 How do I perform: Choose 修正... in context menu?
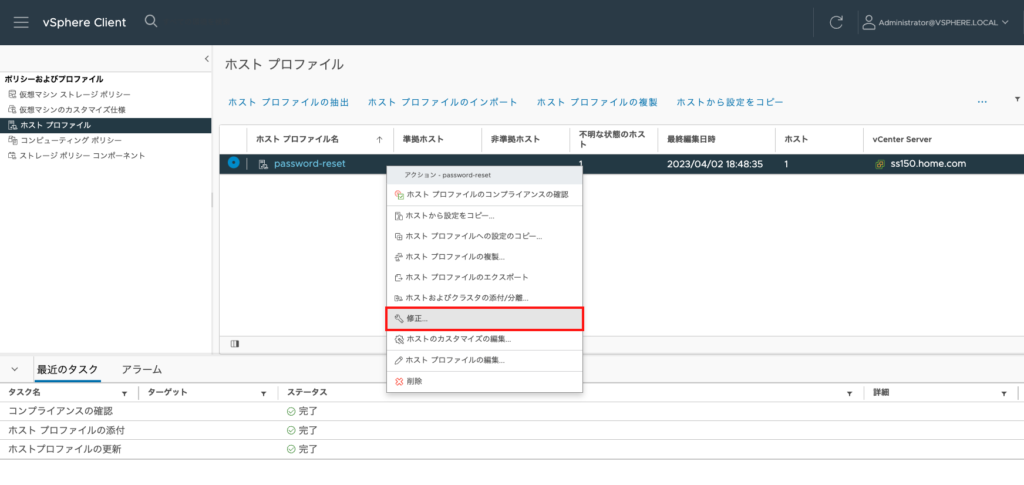tap(485, 319)
